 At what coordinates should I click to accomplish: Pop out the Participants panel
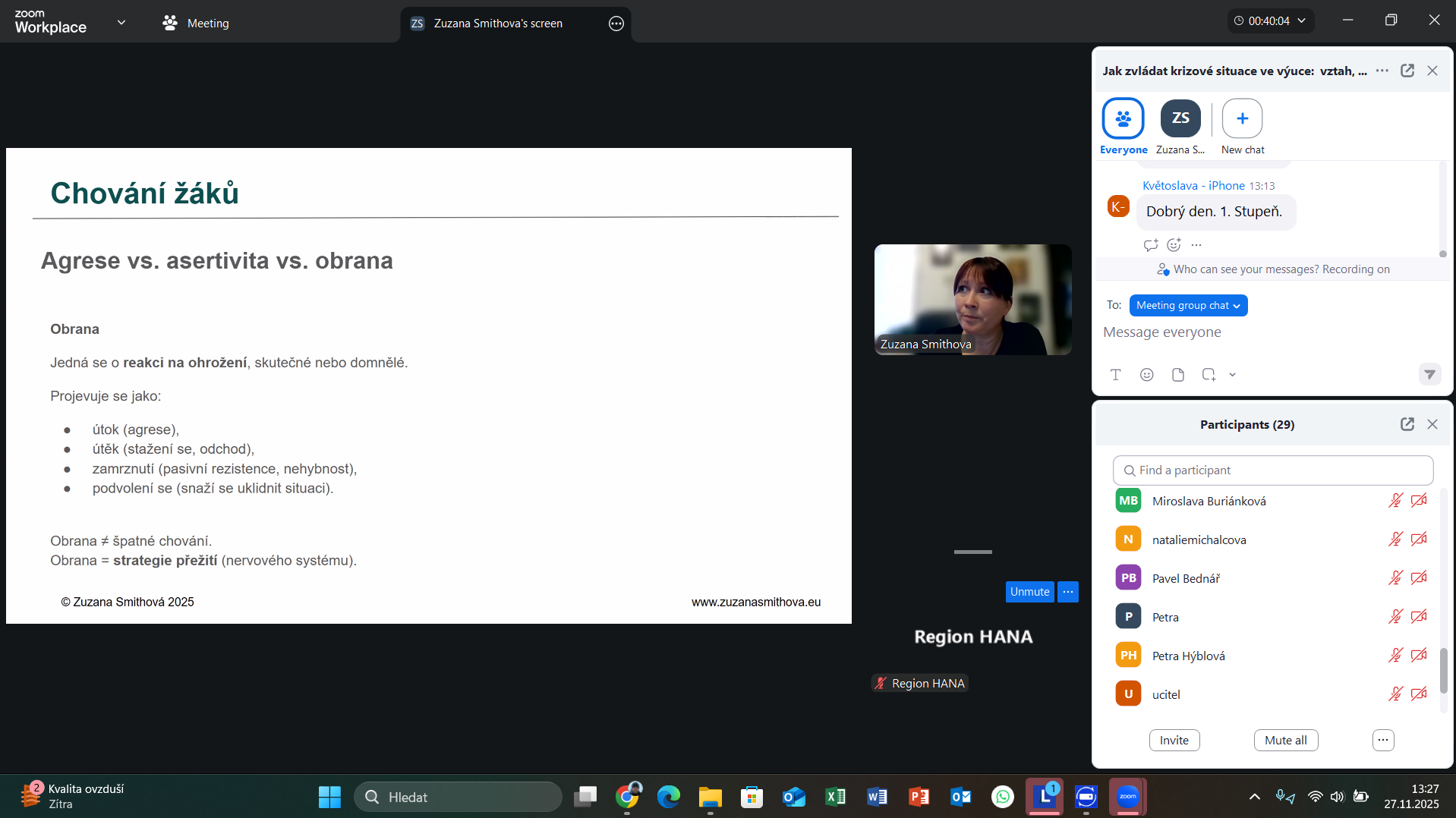1407,424
